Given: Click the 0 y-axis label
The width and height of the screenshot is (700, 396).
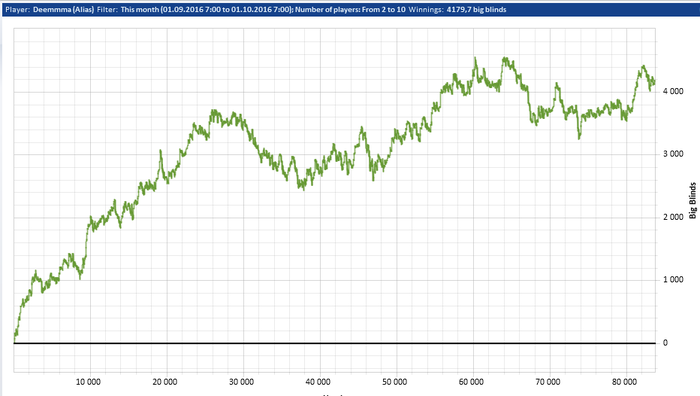Looking at the screenshot, I should [x=665, y=343].
